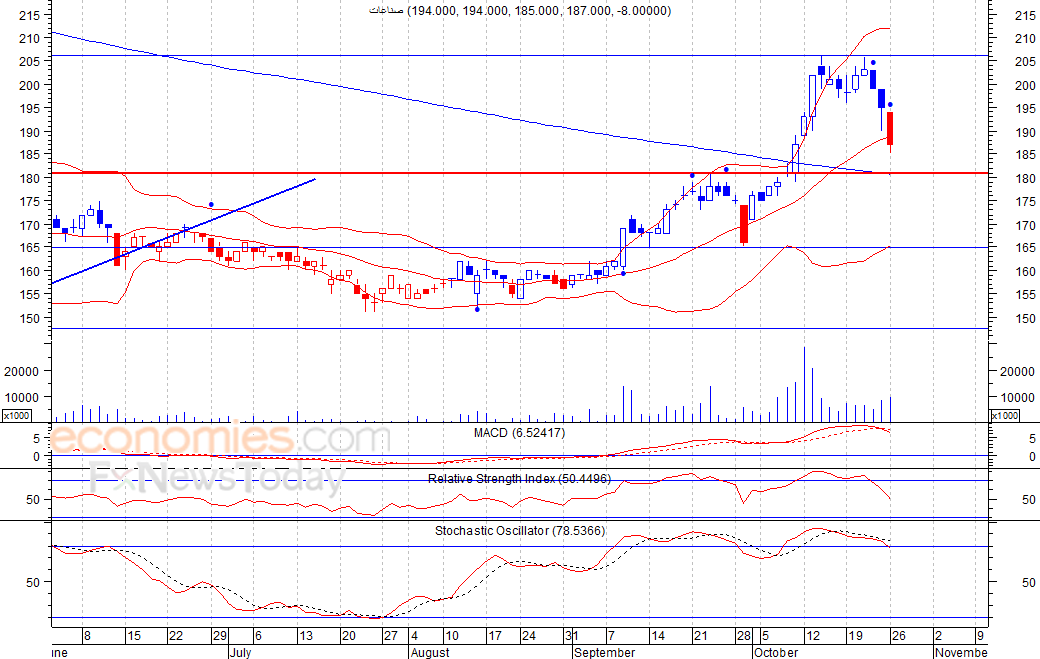1040x659 pixels.
Task: Pick the November label on the date axis
Action: (x=962, y=652)
